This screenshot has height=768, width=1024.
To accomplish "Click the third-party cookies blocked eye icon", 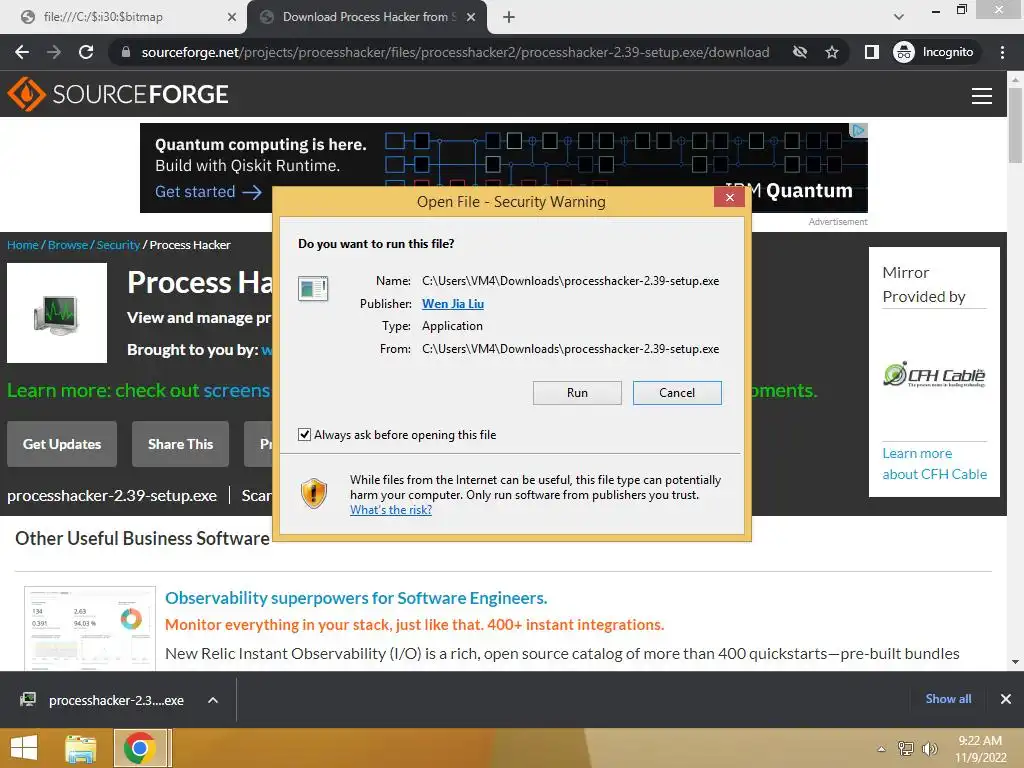I will coord(799,52).
